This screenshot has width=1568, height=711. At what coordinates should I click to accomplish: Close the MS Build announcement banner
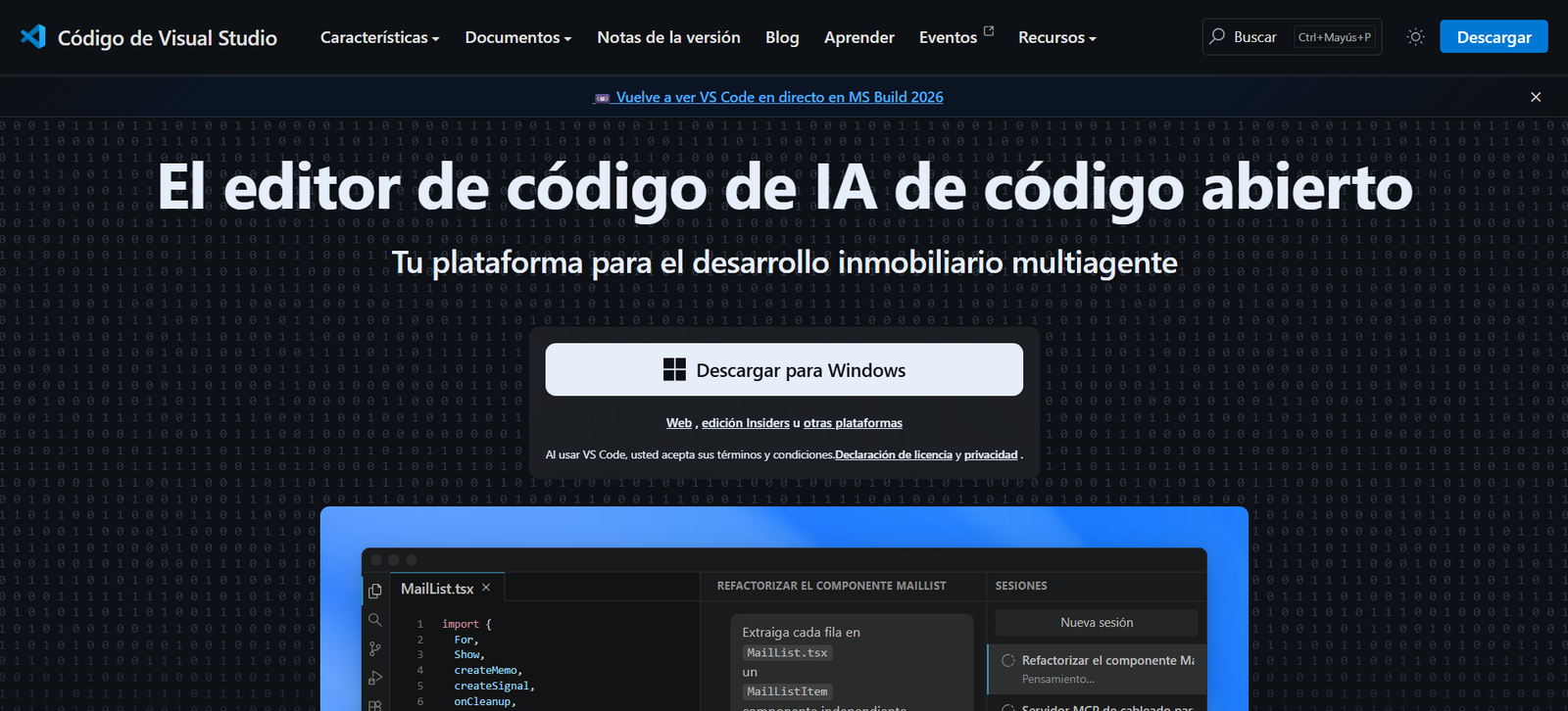(x=1536, y=97)
